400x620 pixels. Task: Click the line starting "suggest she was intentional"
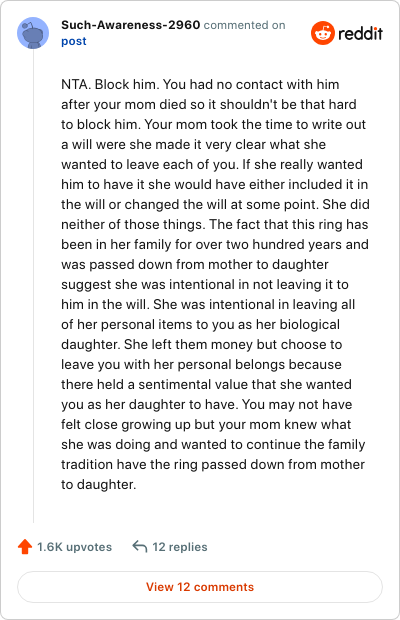[205, 284]
